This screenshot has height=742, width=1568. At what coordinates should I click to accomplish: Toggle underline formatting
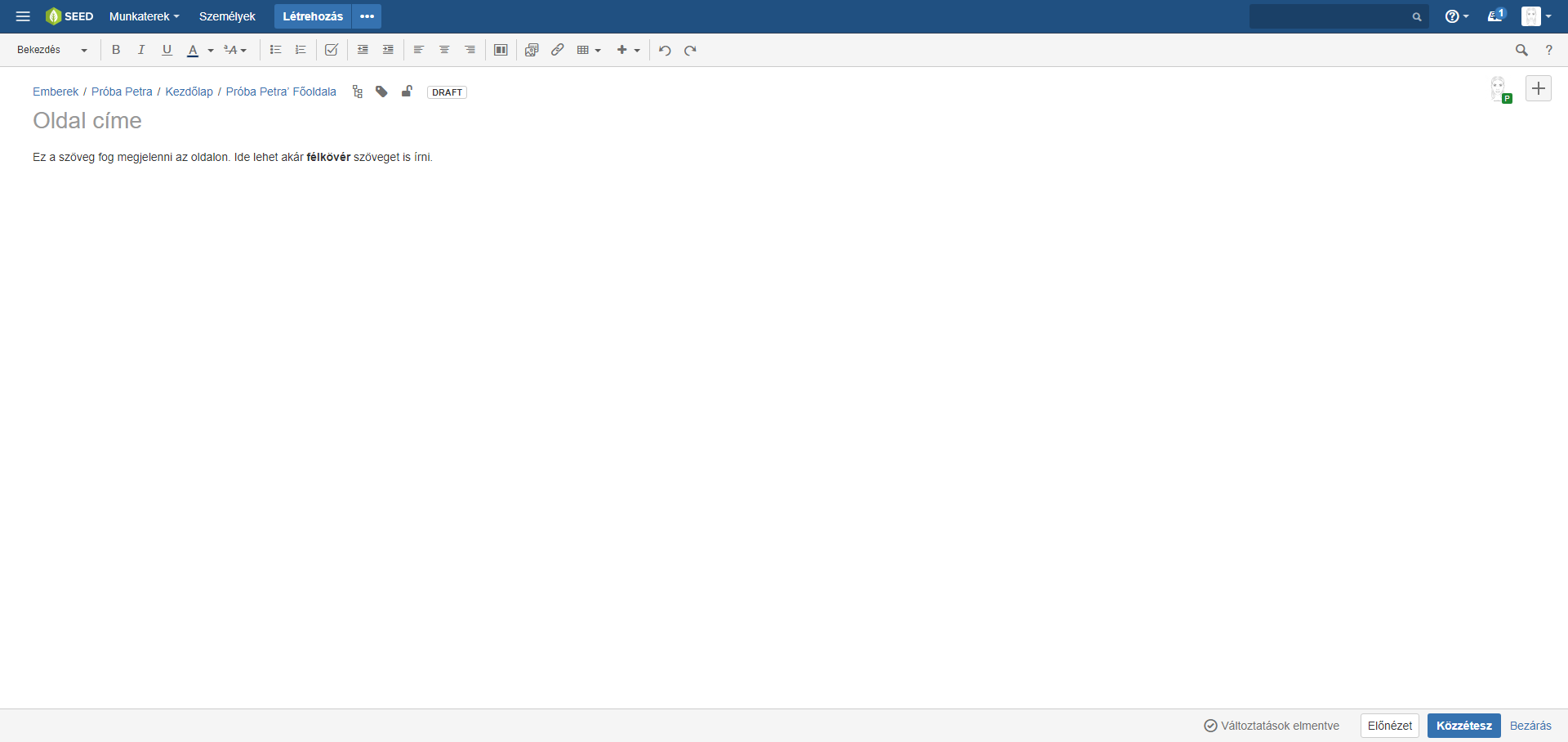tap(167, 50)
